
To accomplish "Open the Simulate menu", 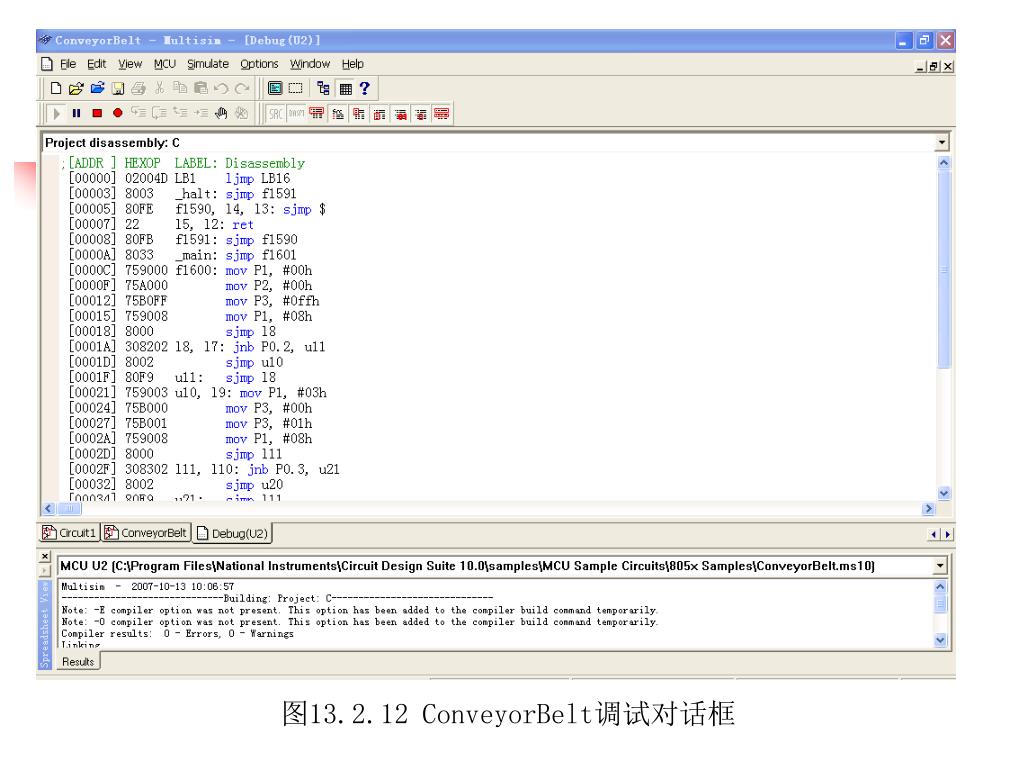I will click(208, 64).
